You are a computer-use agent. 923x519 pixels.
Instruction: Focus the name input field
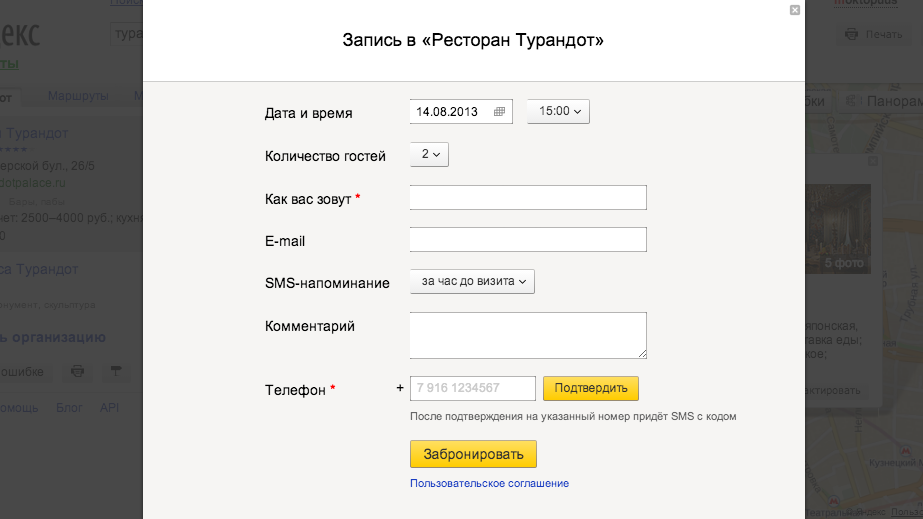(x=528, y=198)
